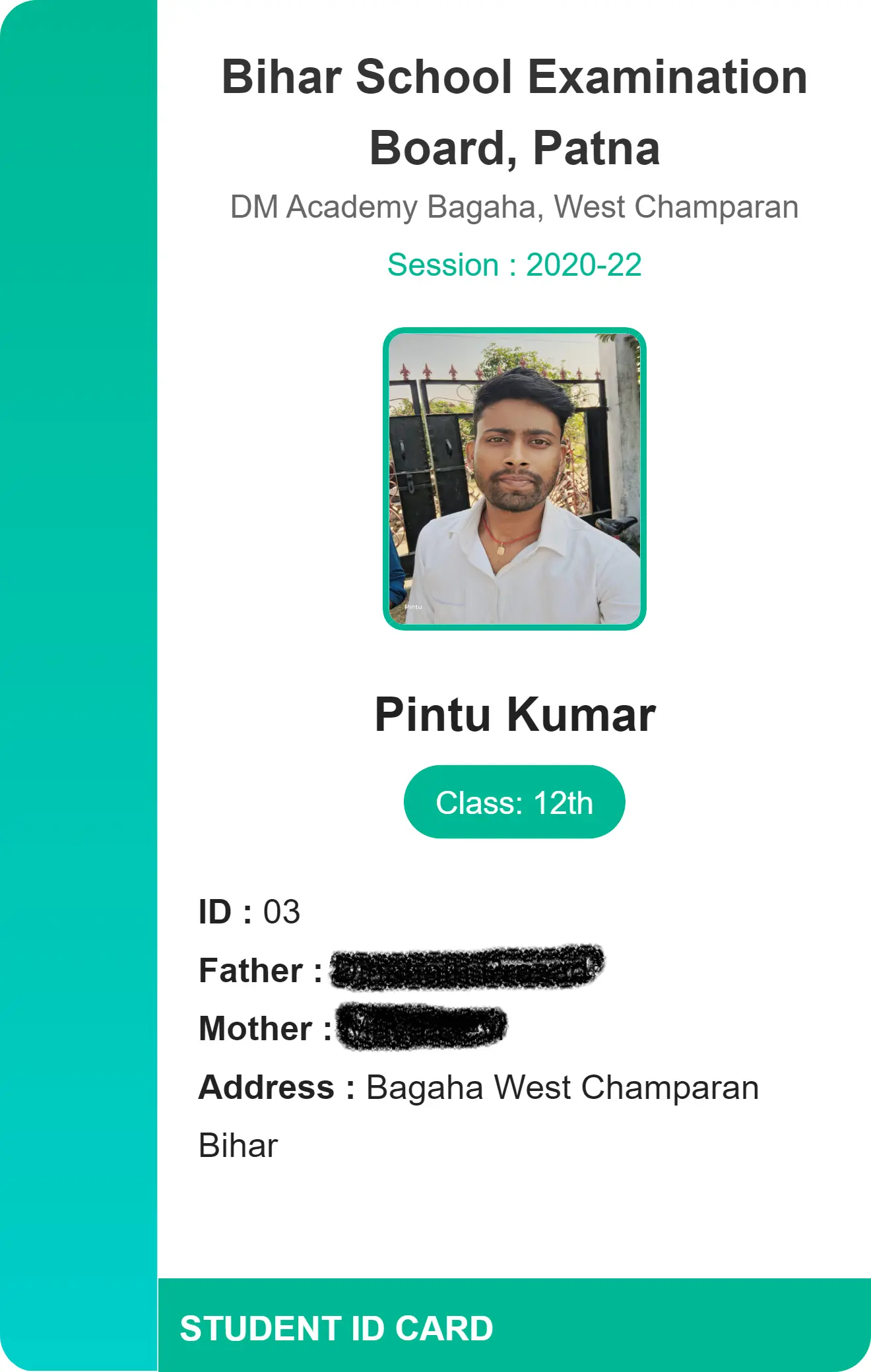The image size is (871, 1372).
Task: Click the STUDENT ID CARD footer text
Action: (x=337, y=1328)
